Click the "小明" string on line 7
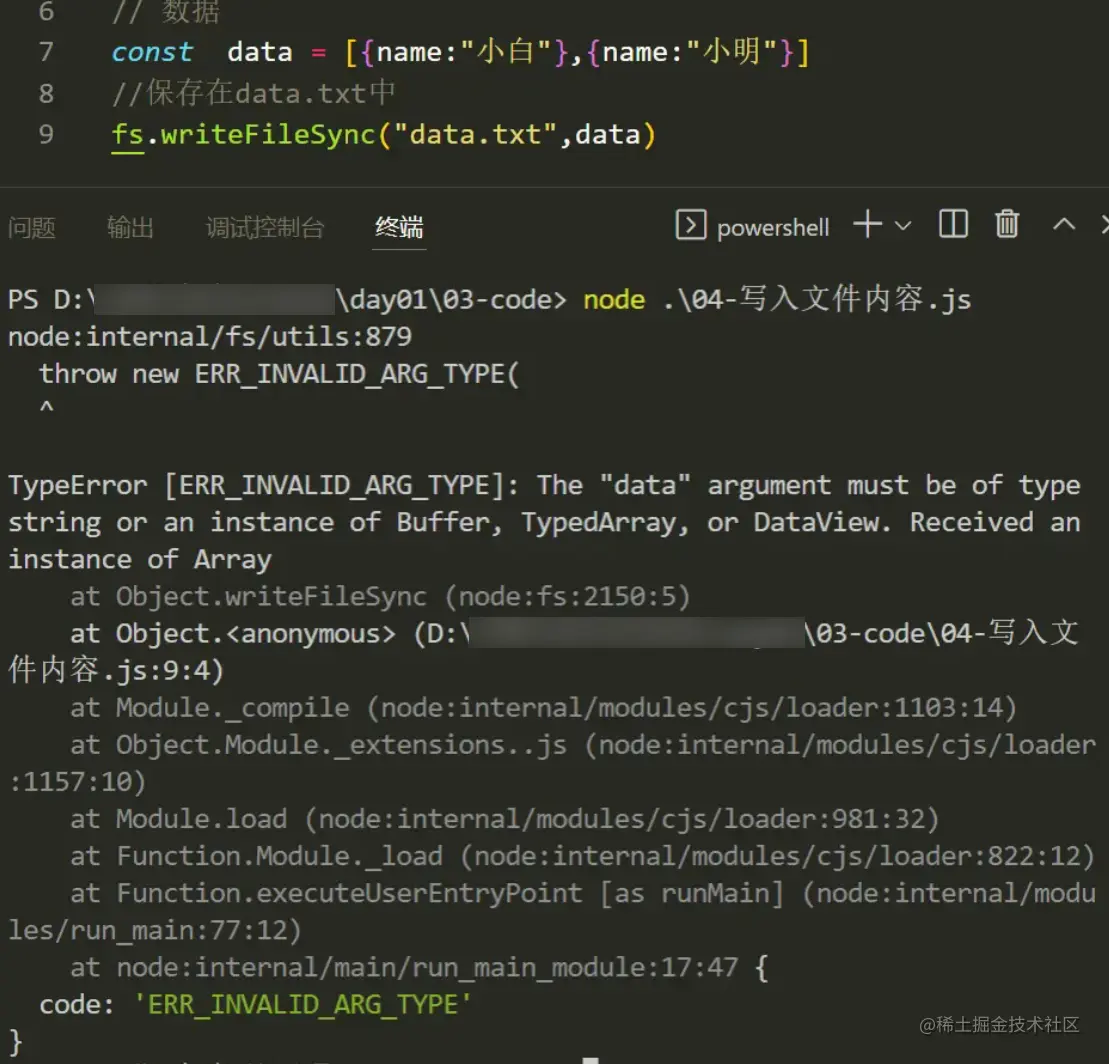1109x1064 pixels. [731, 52]
